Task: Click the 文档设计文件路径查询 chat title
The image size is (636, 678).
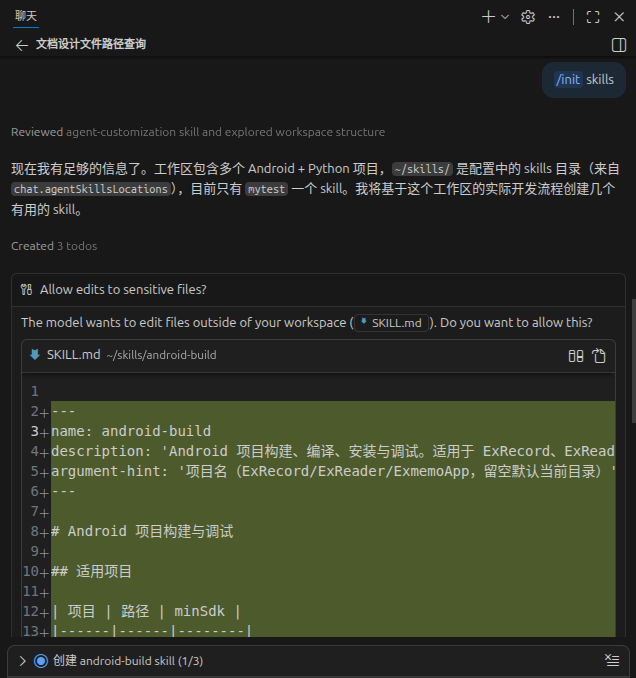Action: 91,45
